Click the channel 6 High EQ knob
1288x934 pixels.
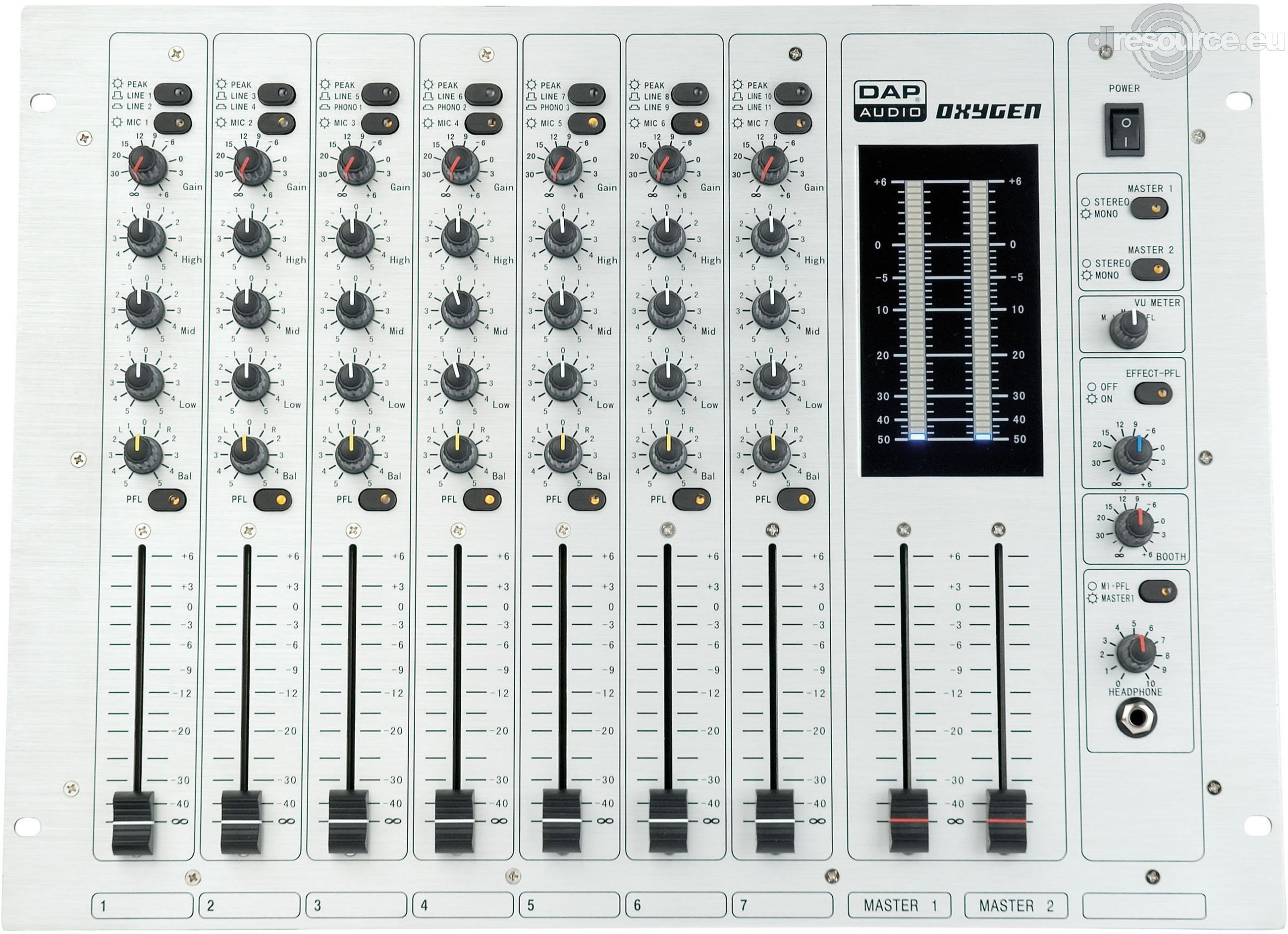[667, 237]
